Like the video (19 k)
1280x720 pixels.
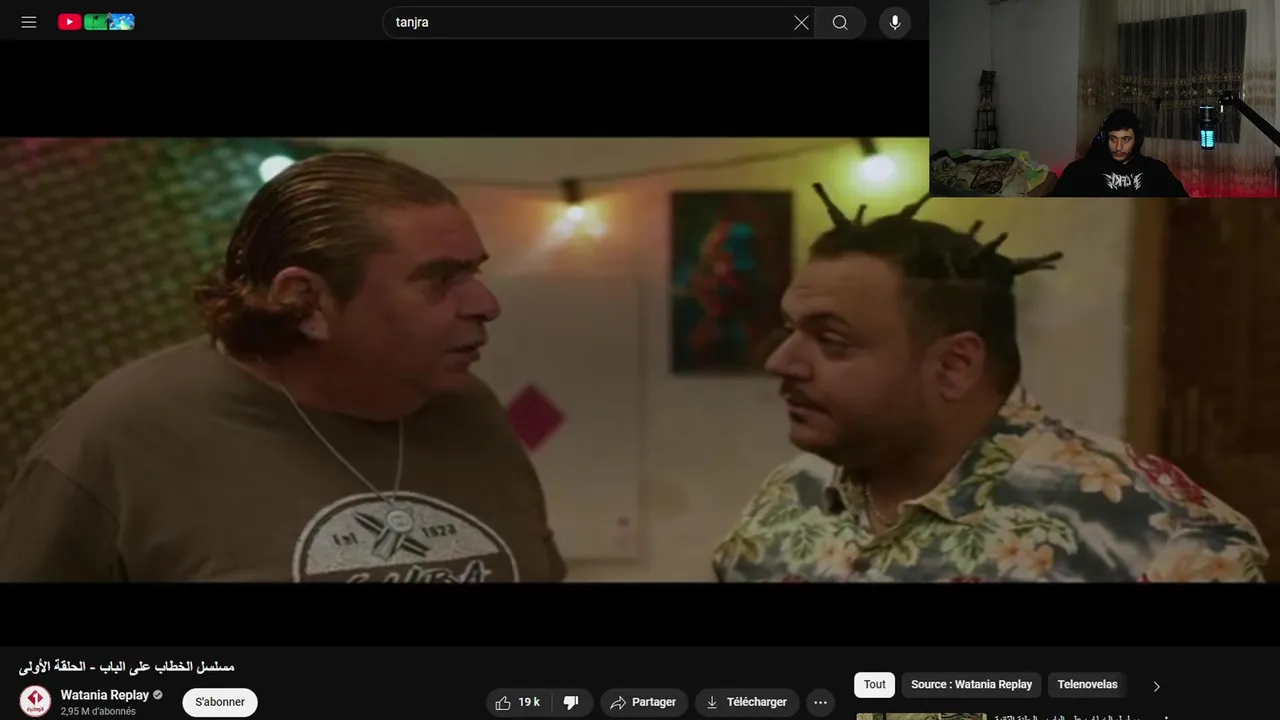tap(517, 702)
